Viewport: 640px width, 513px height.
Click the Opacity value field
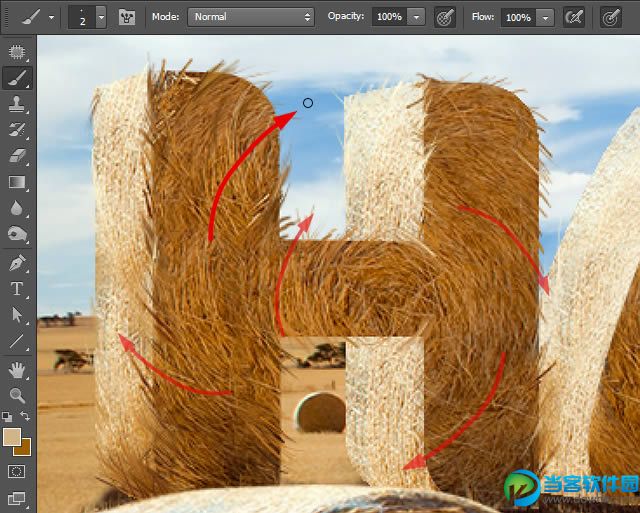pyautogui.click(x=389, y=17)
